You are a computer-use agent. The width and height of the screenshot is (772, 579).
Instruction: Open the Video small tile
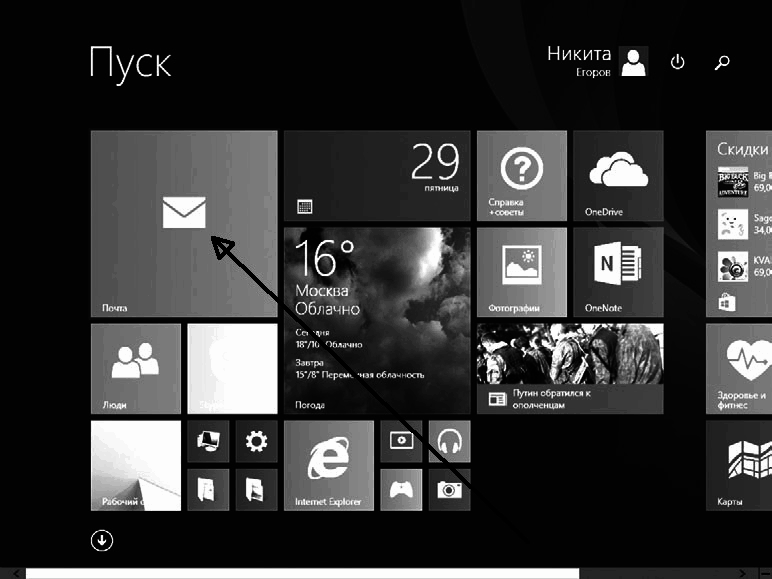(401, 441)
